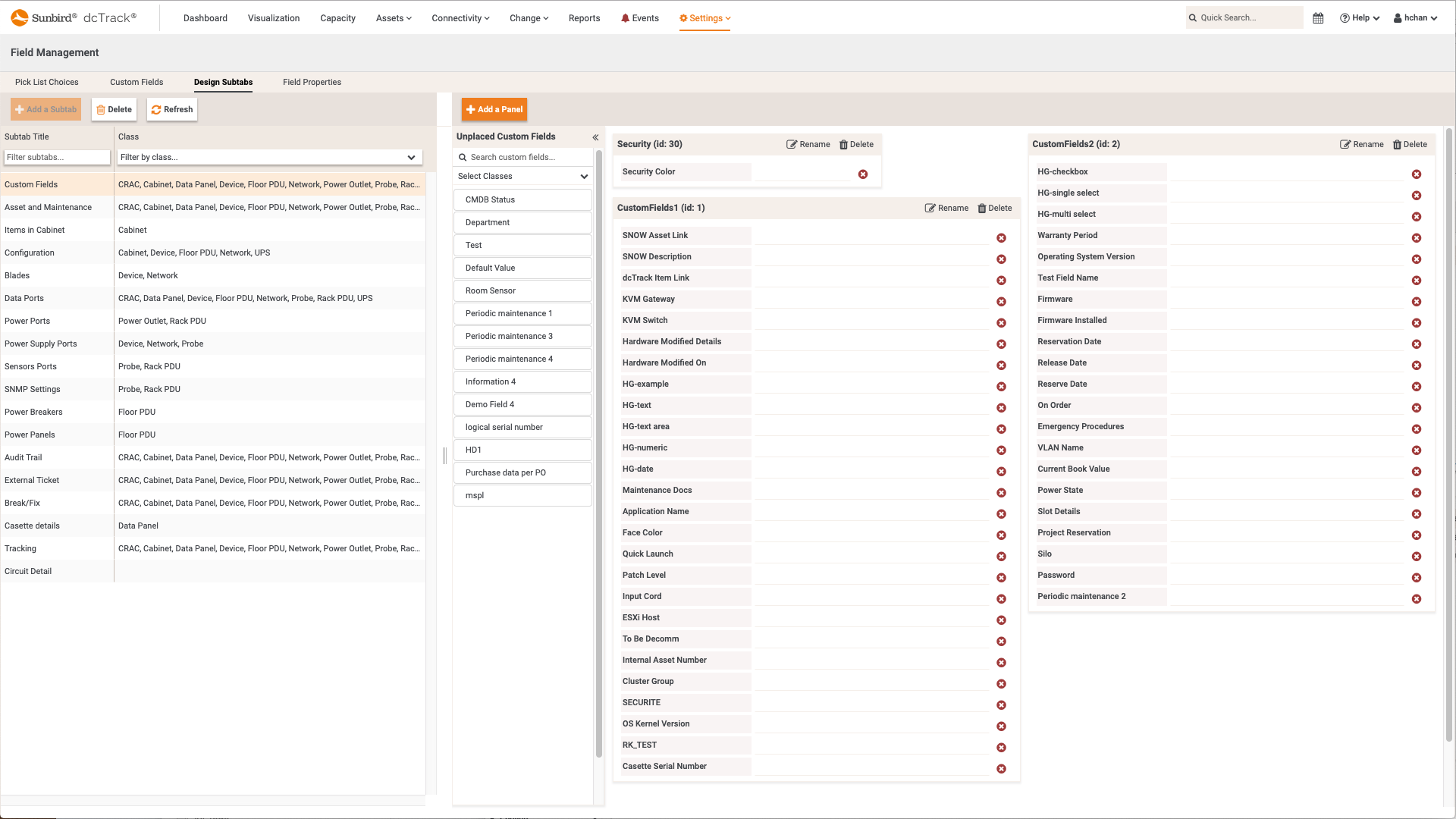Click the Refresh icon button
This screenshot has width=1456, height=819.
[x=157, y=109]
